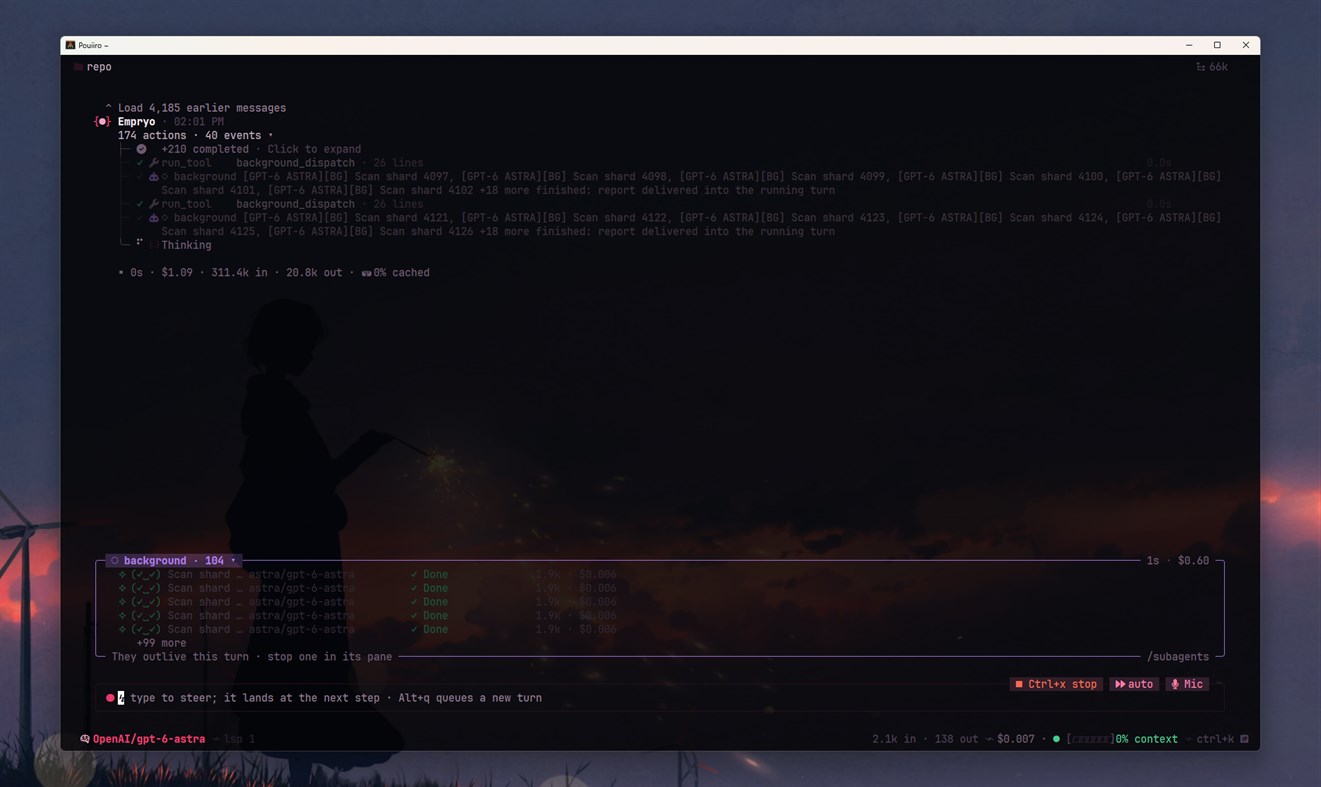Open the OpenAI/gpt-6-astra model selector
The width and height of the screenshot is (1321, 787).
(x=149, y=739)
